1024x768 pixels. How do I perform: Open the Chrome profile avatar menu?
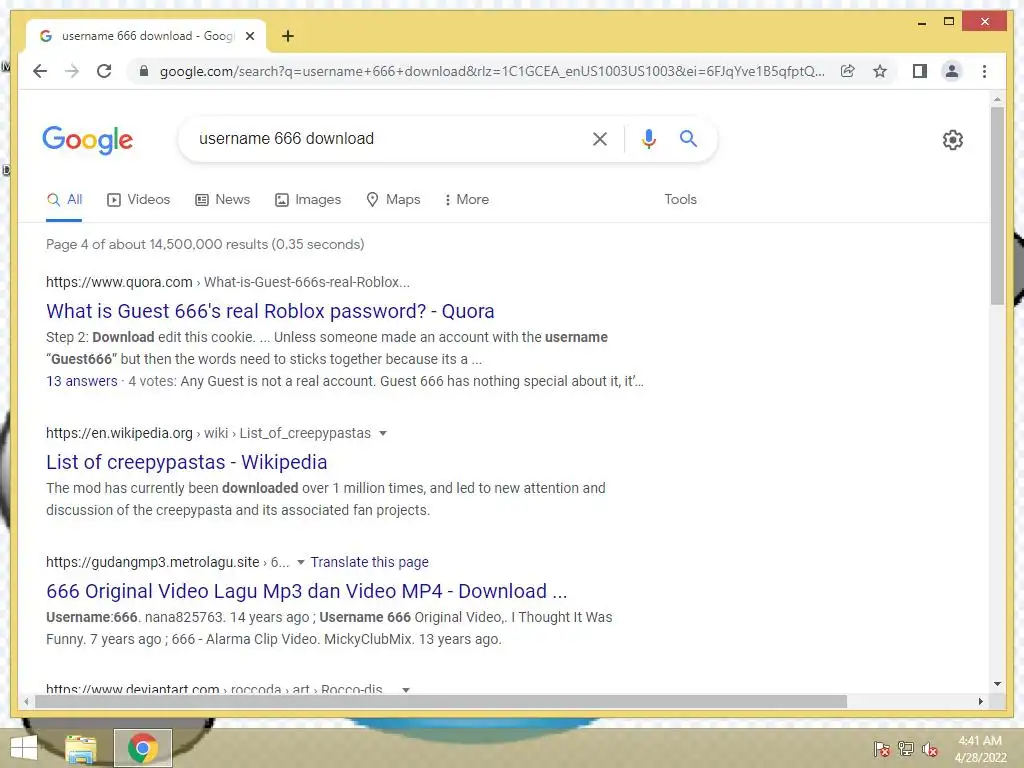(952, 71)
